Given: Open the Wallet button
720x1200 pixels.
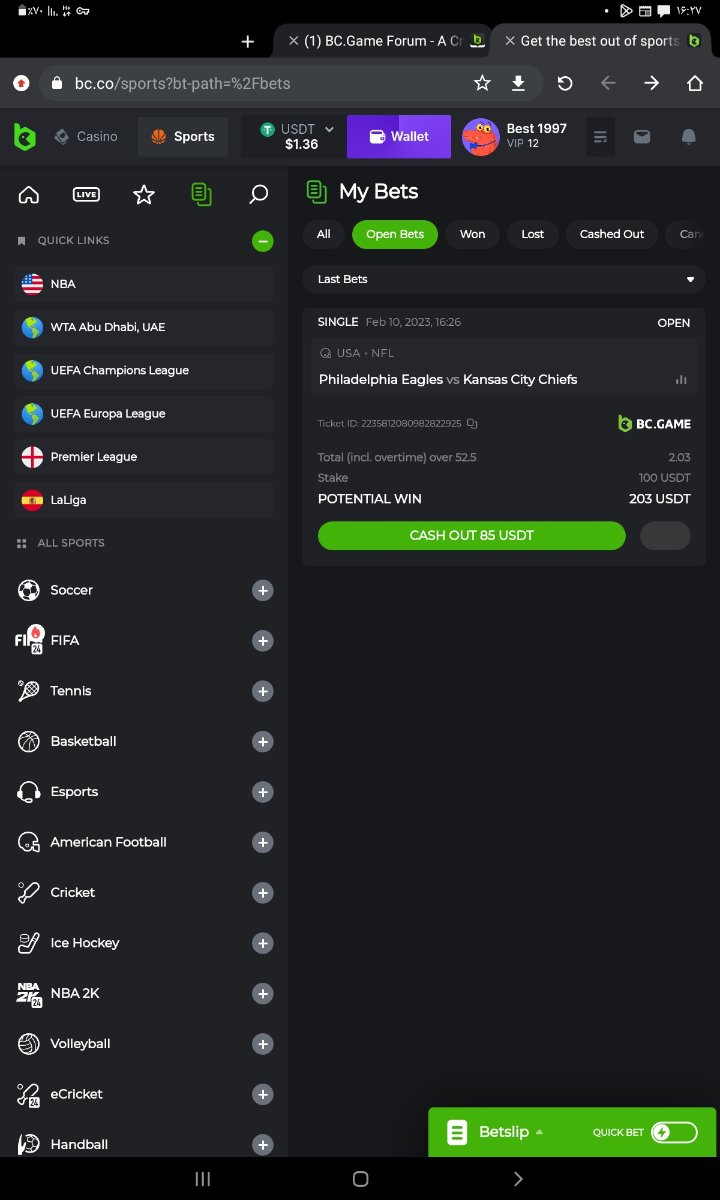Looking at the screenshot, I should coord(399,137).
